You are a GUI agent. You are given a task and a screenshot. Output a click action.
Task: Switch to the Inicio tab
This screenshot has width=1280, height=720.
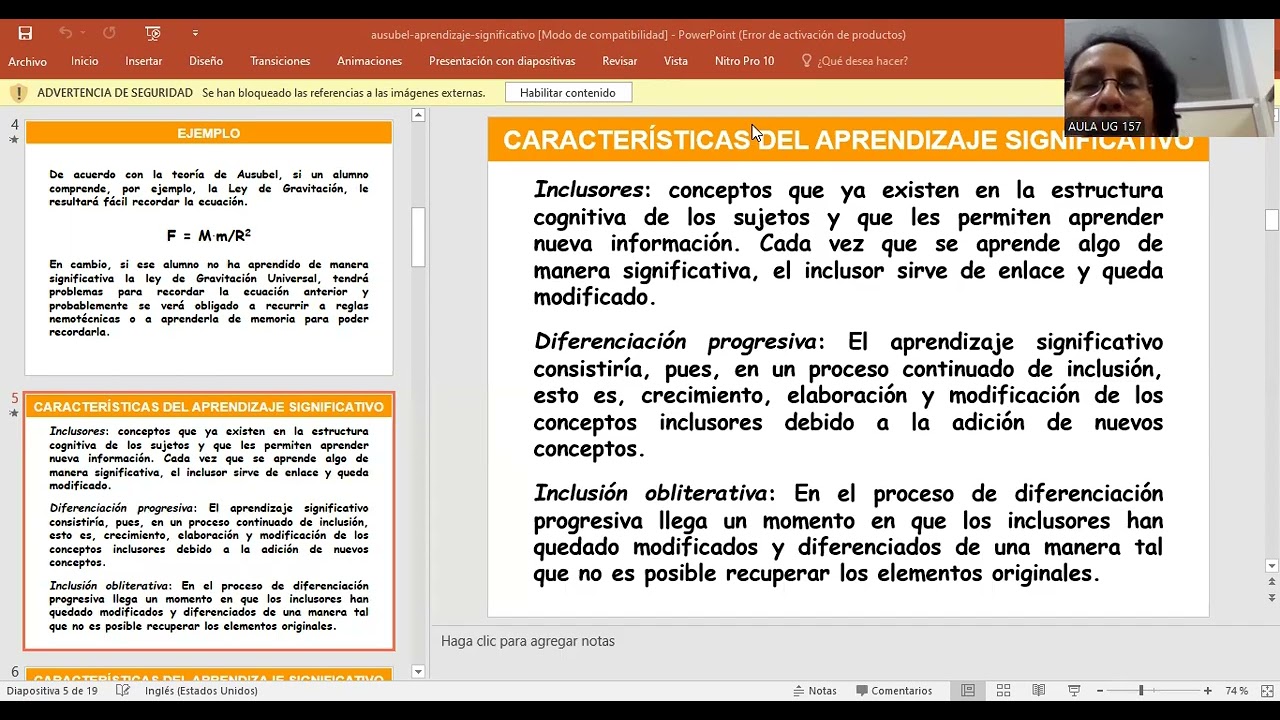pos(85,61)
